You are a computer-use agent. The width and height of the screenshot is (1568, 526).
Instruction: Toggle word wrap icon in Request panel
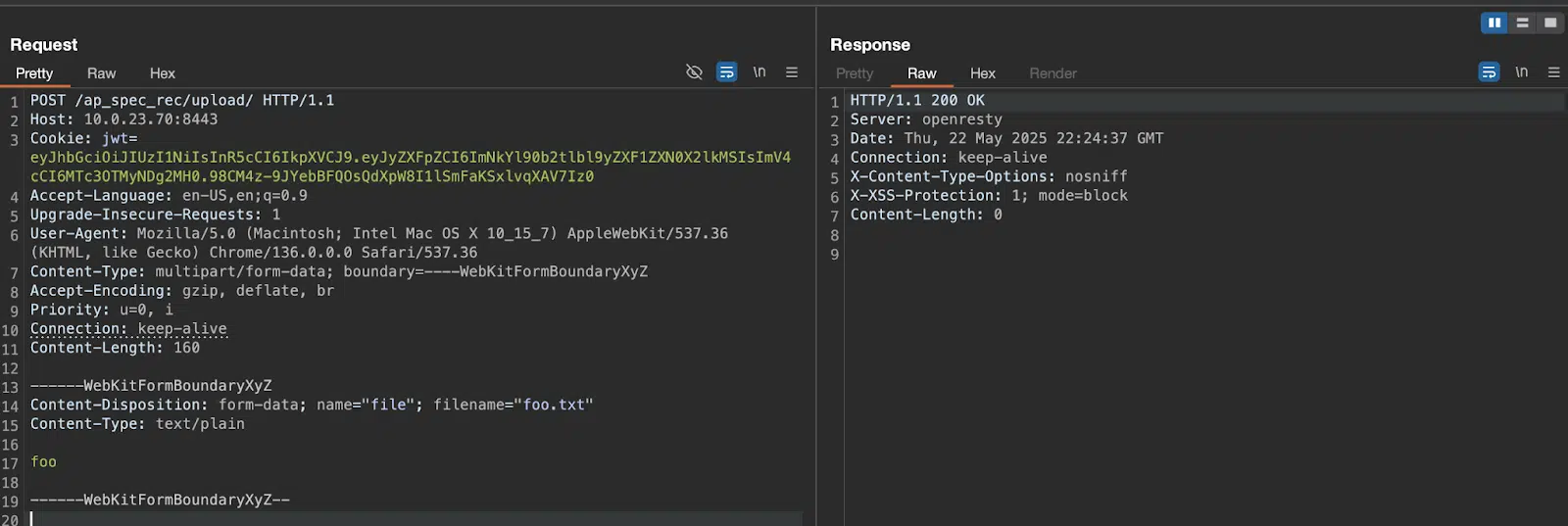(x=726, y=72)
